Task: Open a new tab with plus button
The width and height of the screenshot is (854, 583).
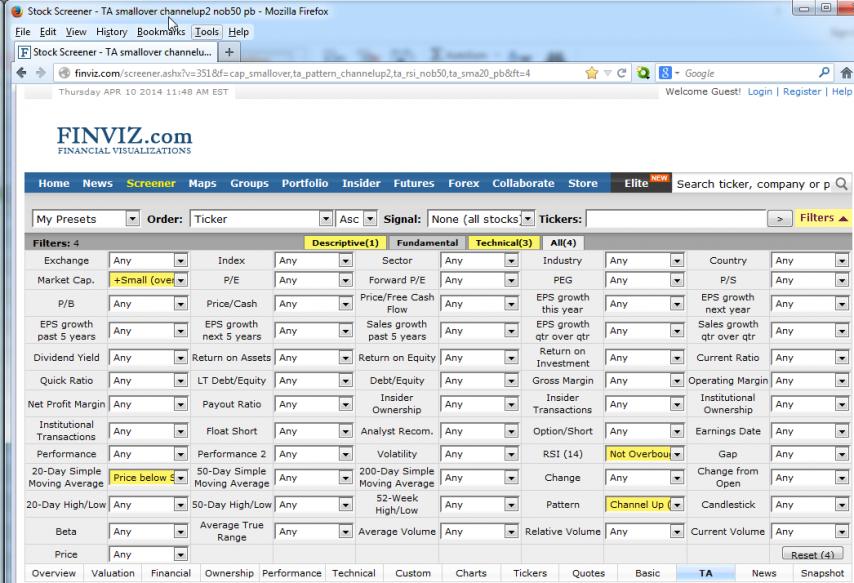Action: point(229,52)
